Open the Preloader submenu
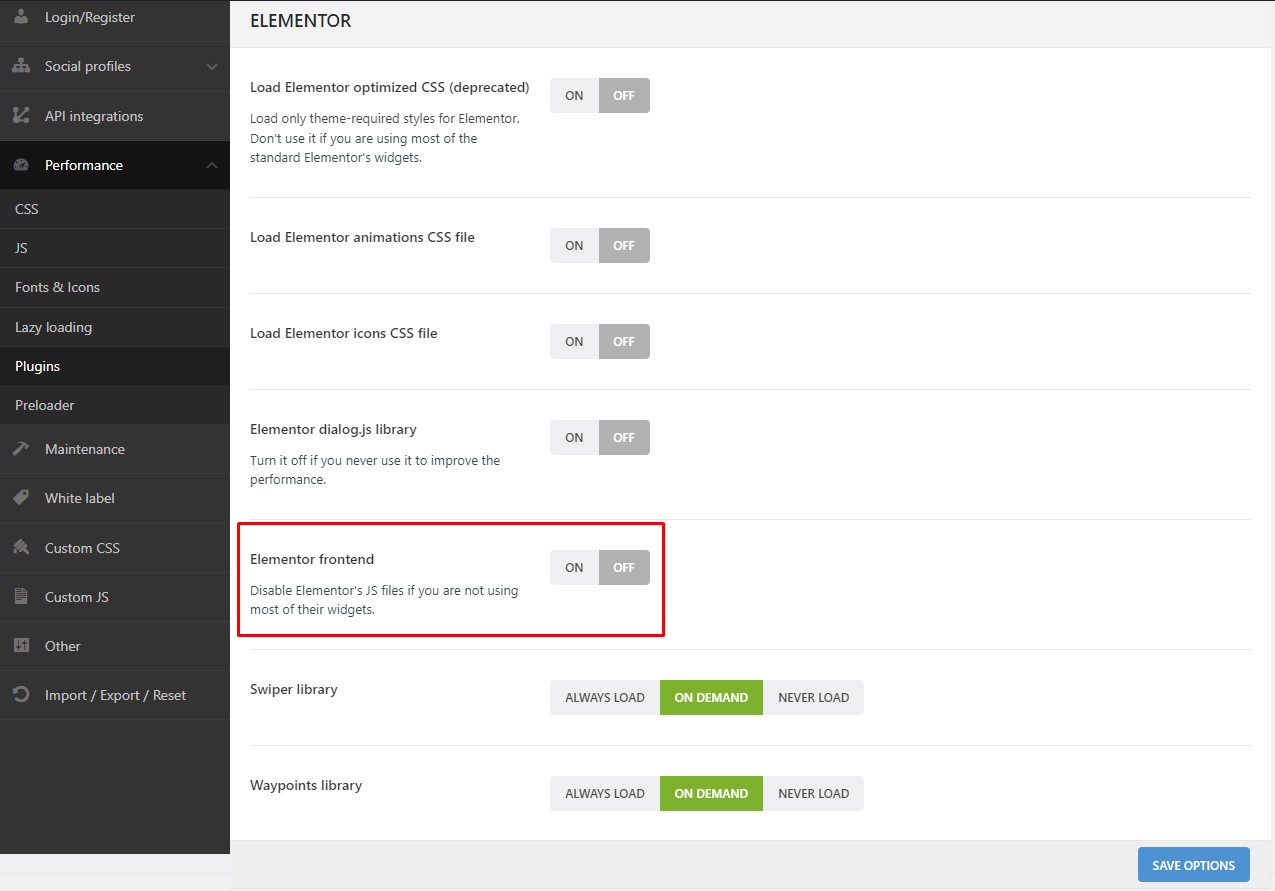This screenshot has width=1275, height=891. [115, 405]
